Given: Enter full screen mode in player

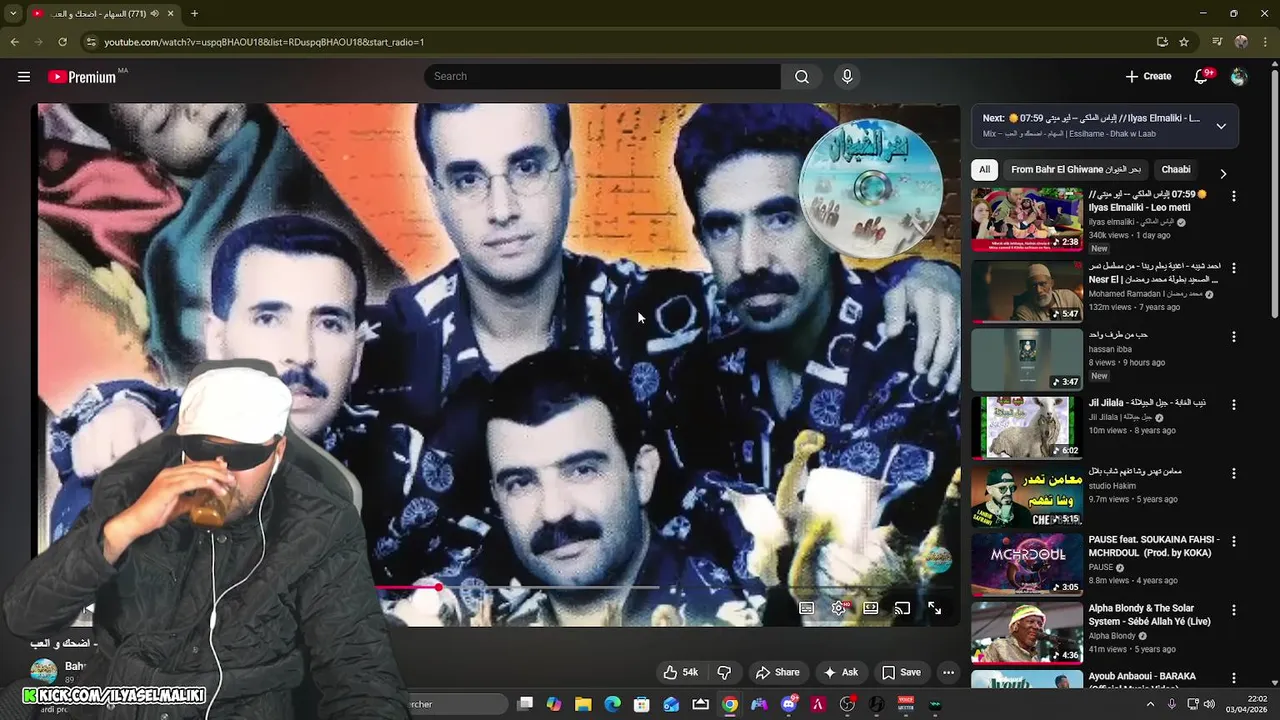Looking at the screenshot, I should tap(934, 608).
